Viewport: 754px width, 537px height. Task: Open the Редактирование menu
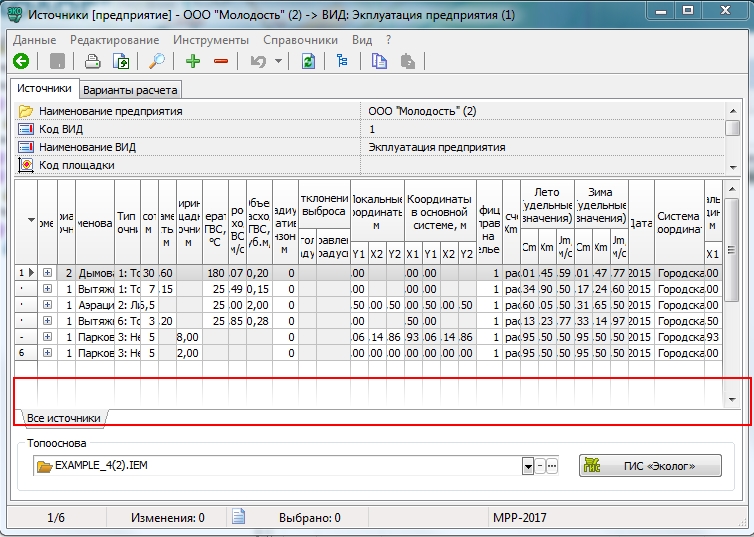point(114,40)
